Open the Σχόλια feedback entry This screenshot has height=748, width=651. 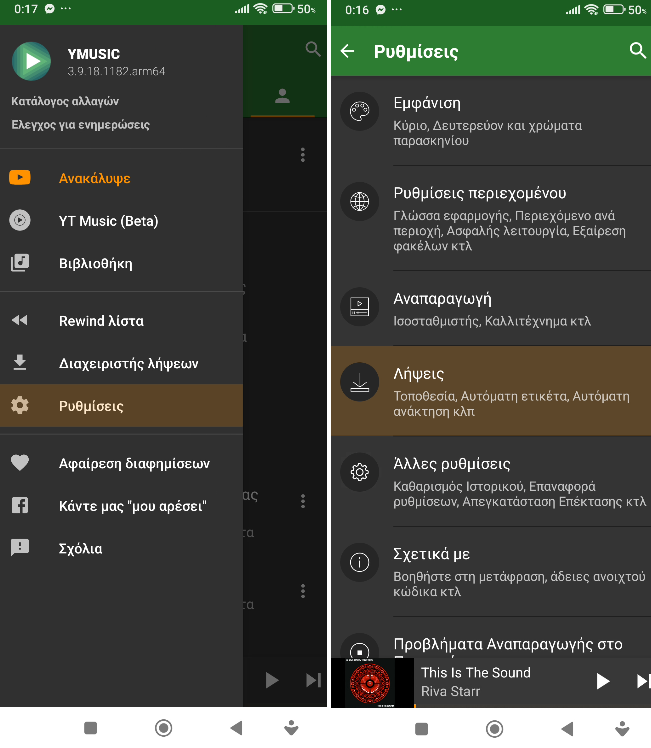80,549
